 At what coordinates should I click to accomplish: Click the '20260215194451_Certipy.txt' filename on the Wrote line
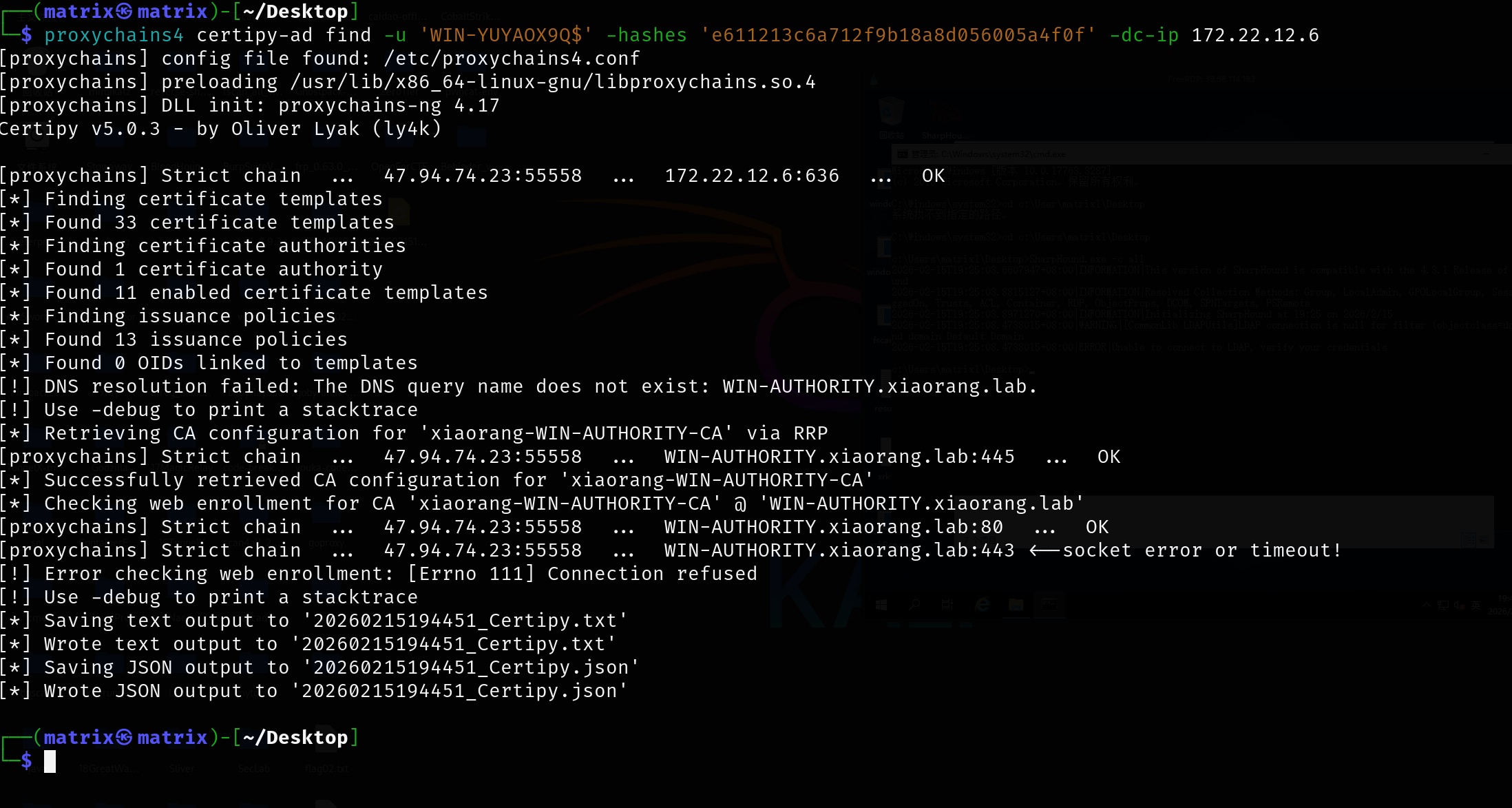[453, 644]
